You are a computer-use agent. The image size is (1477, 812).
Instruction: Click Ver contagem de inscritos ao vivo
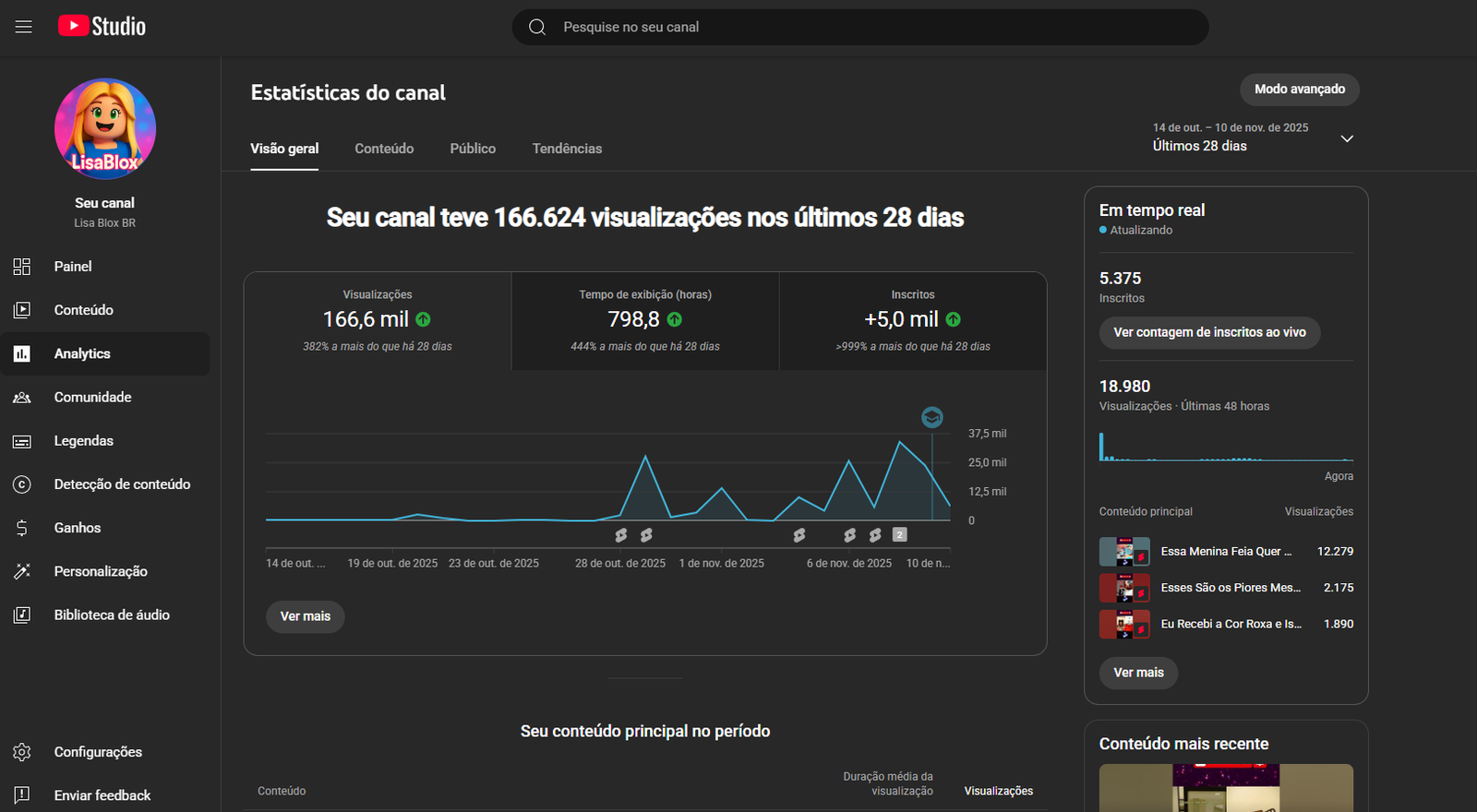click(1209, 332)
